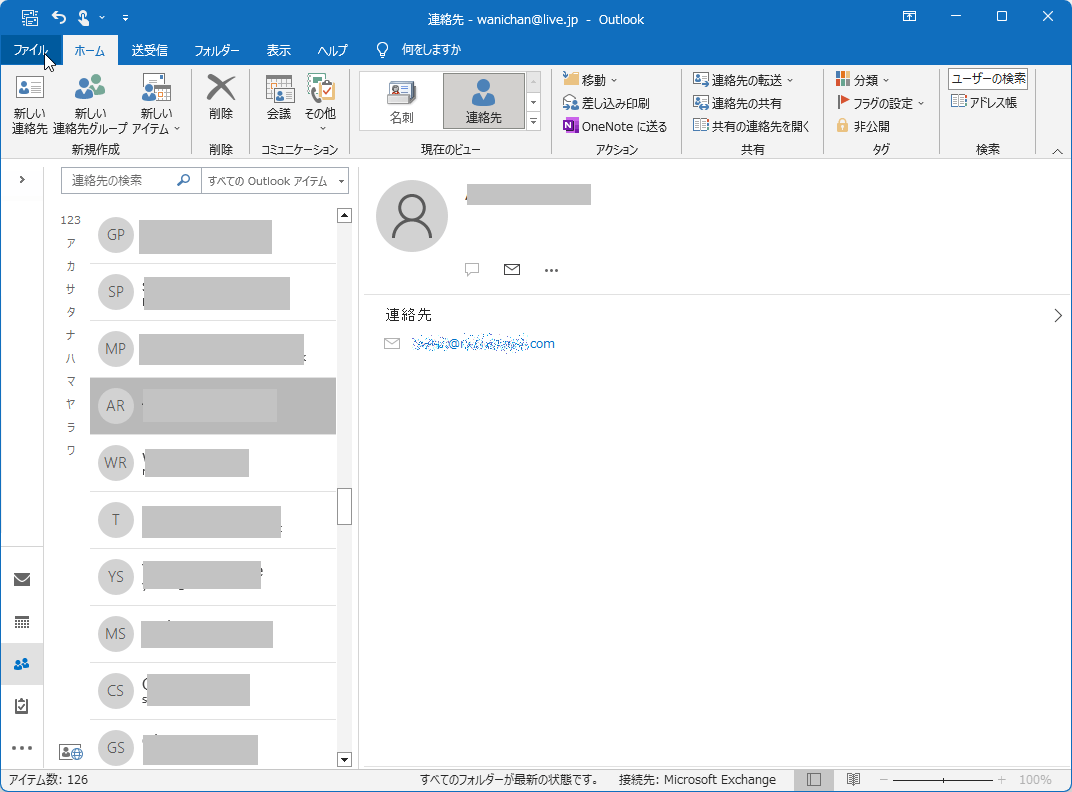Click 連絡先の共有 share contacts
1072x792 pixels.
(737, 103)
